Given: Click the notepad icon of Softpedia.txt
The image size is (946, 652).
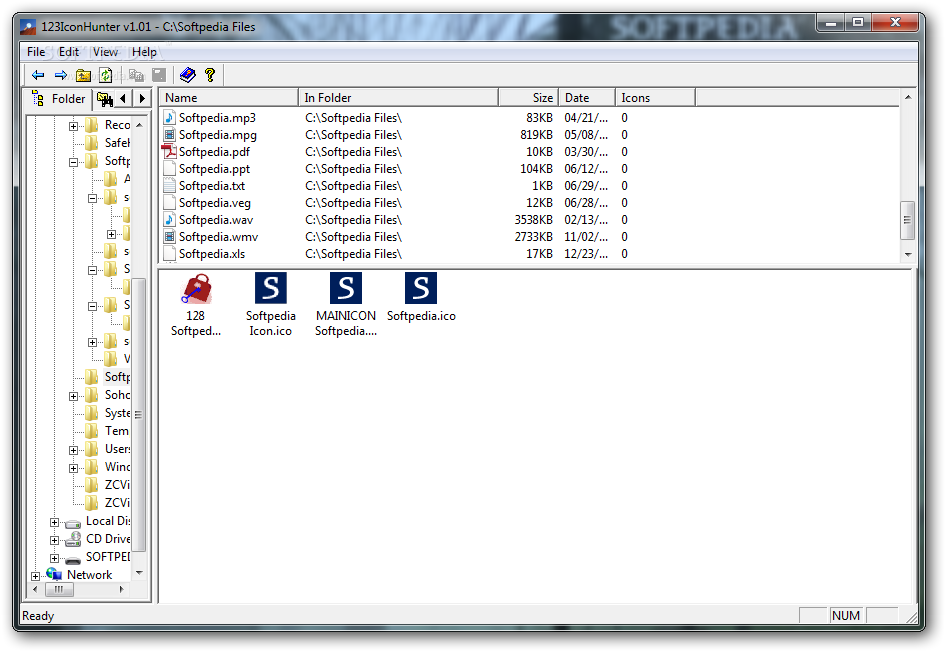Looking at the screenshot, I should click(x=170, y=185).
